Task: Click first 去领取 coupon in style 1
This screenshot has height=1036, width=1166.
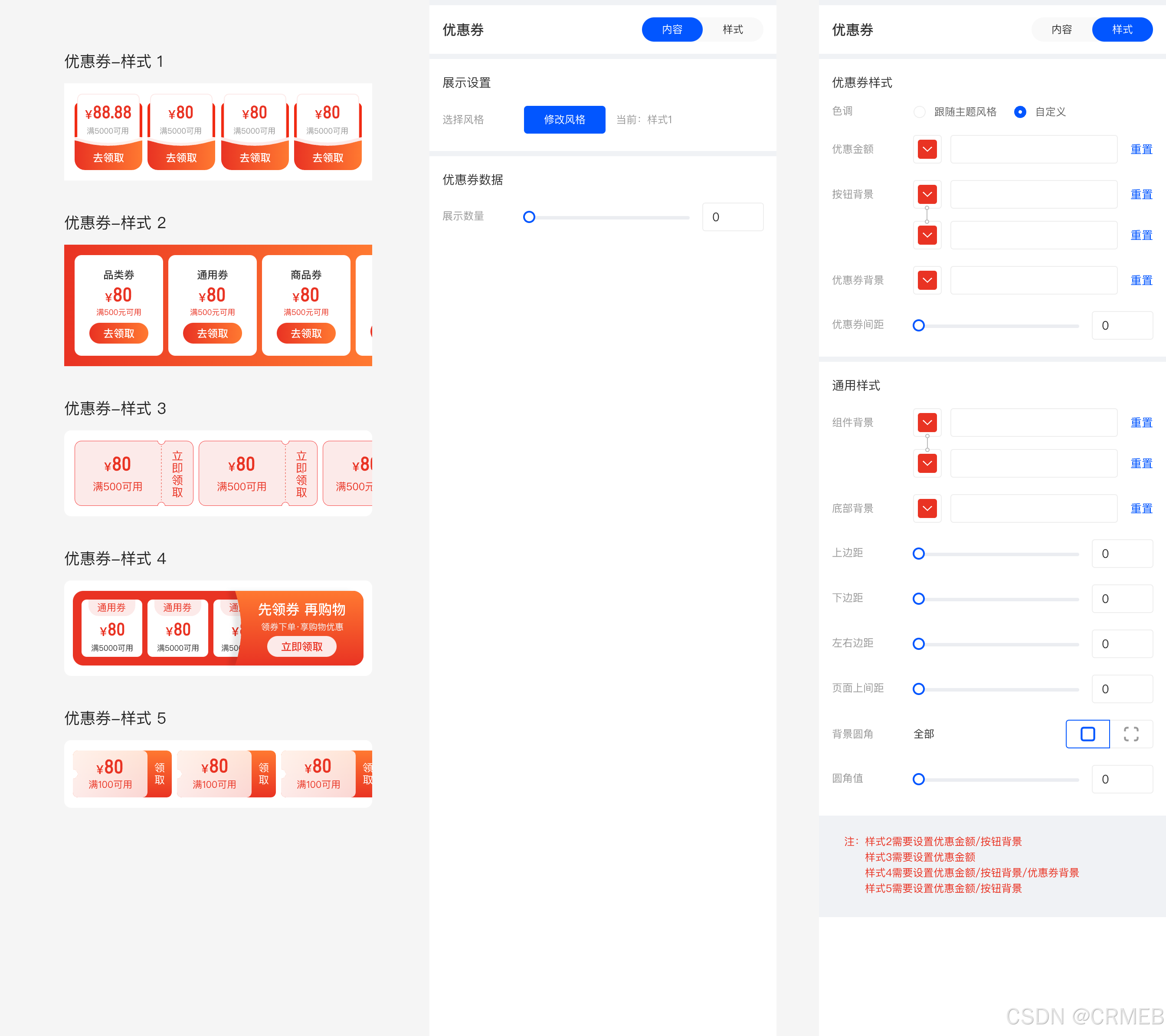Action: (108, 157)
